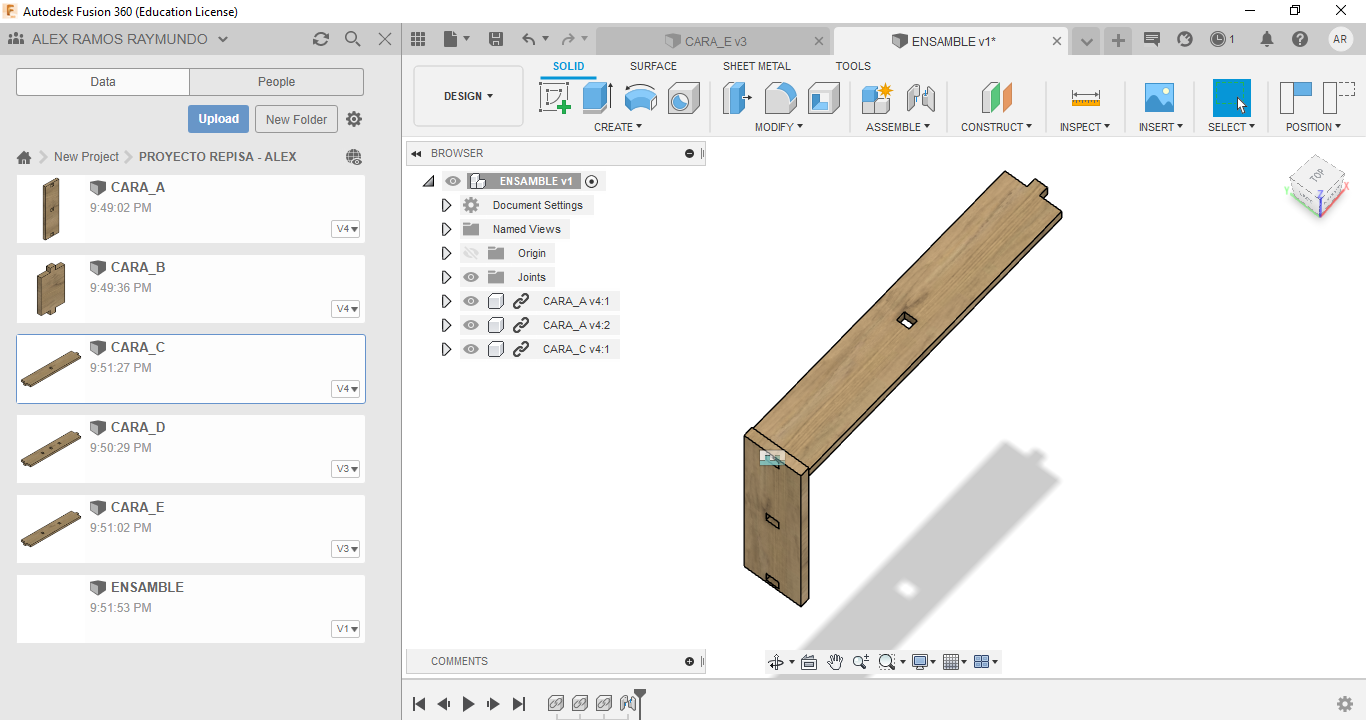
Task: Choose the Fillet tool in Modify
Action: (780, 98)
